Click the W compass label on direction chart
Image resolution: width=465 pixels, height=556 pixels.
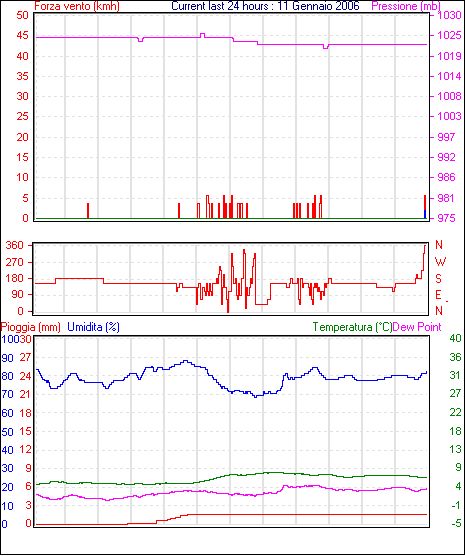(440, 262)
